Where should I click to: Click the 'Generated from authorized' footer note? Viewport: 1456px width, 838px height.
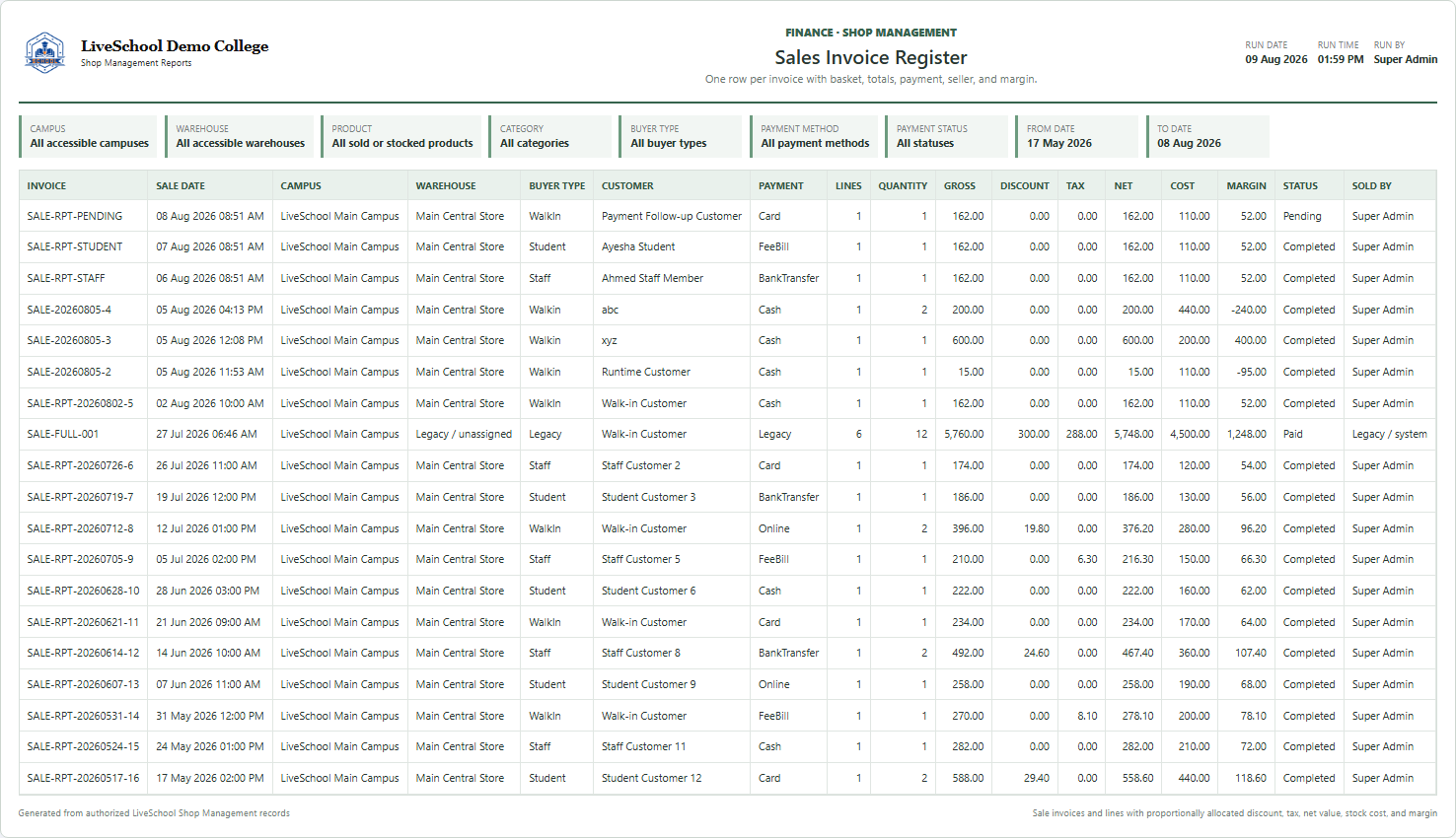154,813
